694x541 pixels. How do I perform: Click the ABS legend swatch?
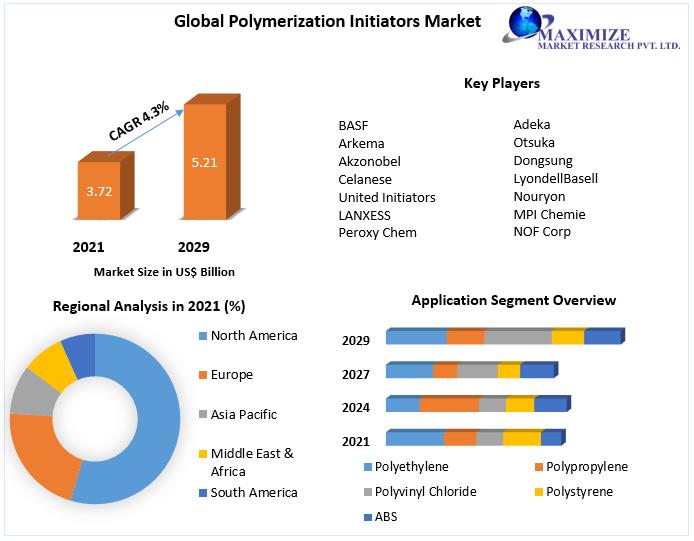[x=367, y=517]
